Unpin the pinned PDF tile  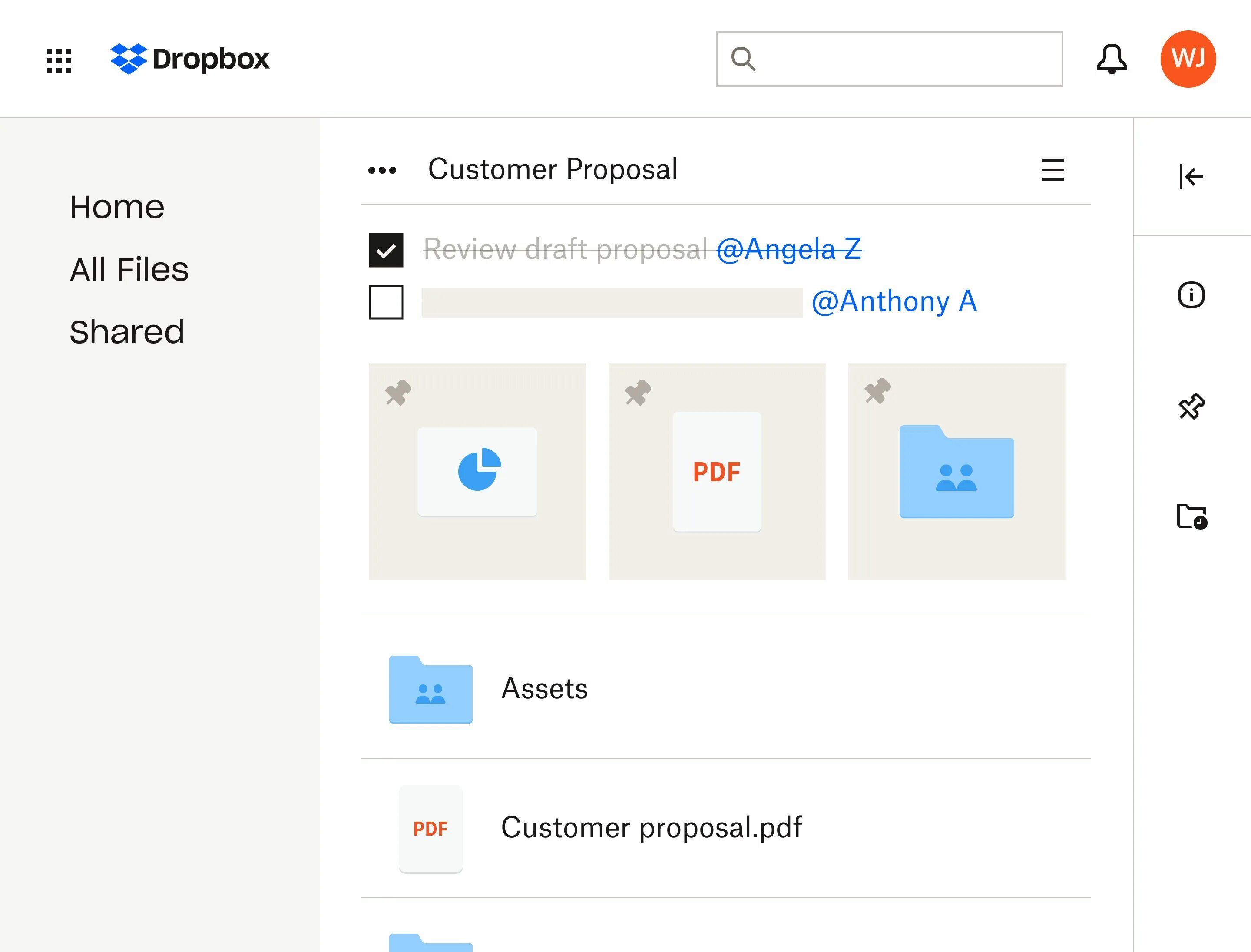click(638, 392)
